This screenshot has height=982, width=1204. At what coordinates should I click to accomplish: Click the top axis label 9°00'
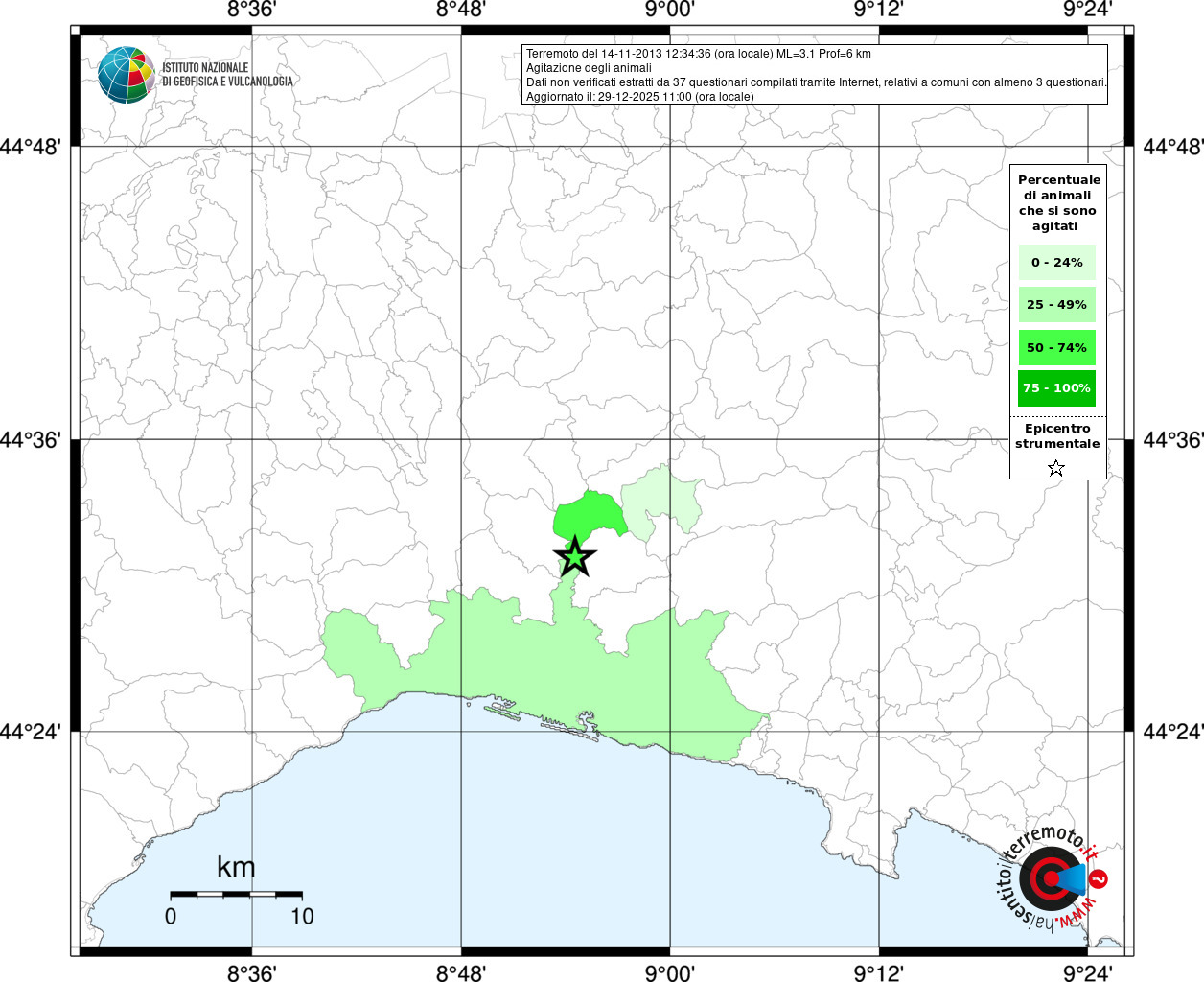point(670,11)
